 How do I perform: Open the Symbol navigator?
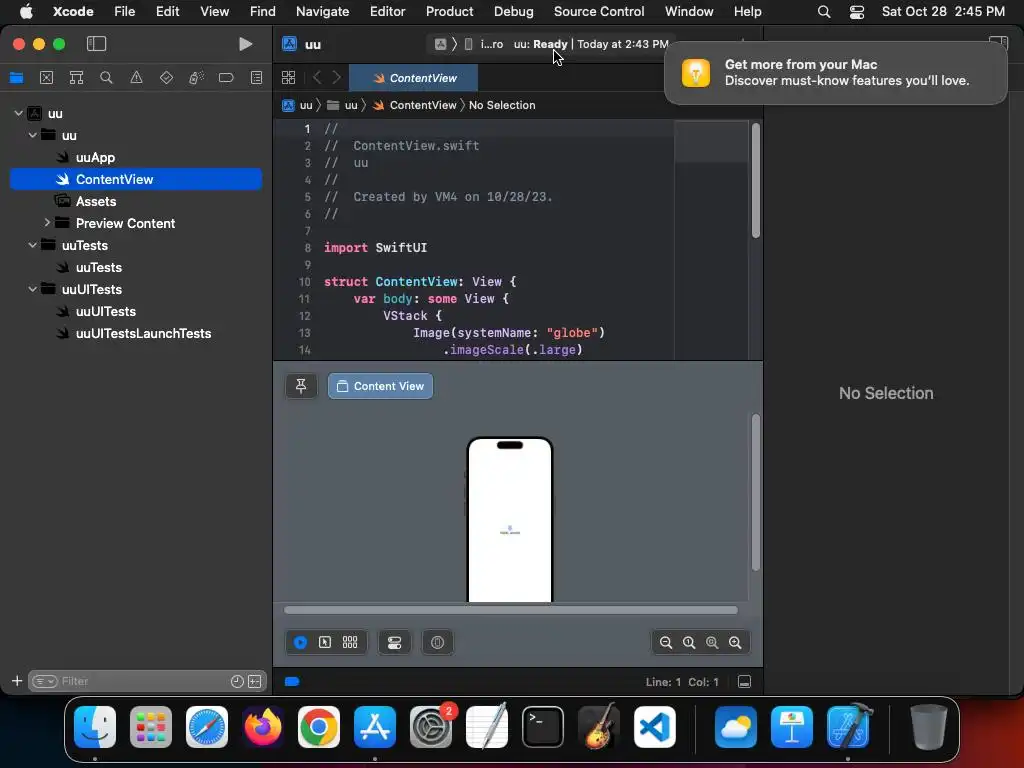tap(76, 78)
